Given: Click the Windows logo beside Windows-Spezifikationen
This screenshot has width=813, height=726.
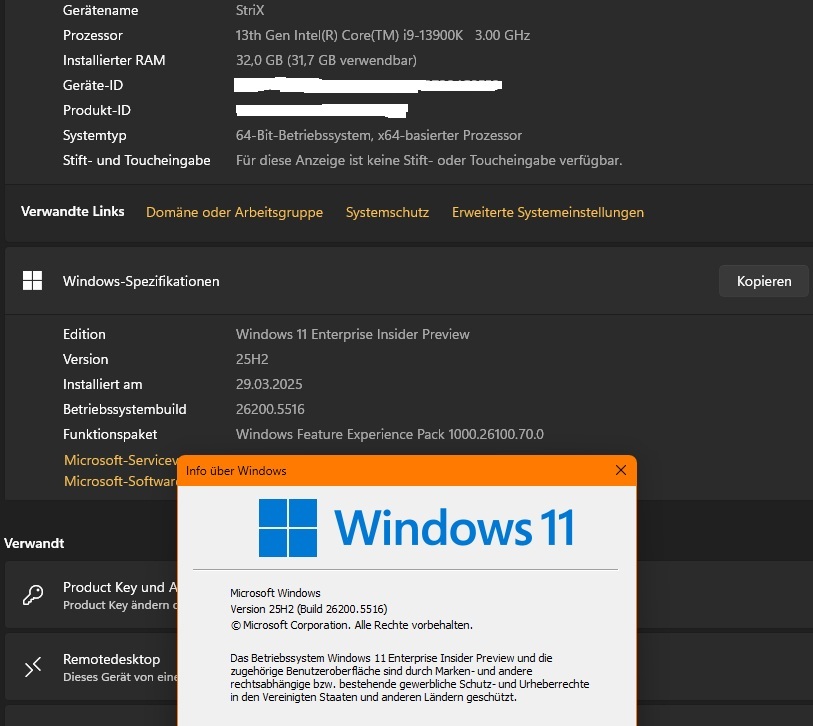Looking at the screenshot, I should coord(32,281).
